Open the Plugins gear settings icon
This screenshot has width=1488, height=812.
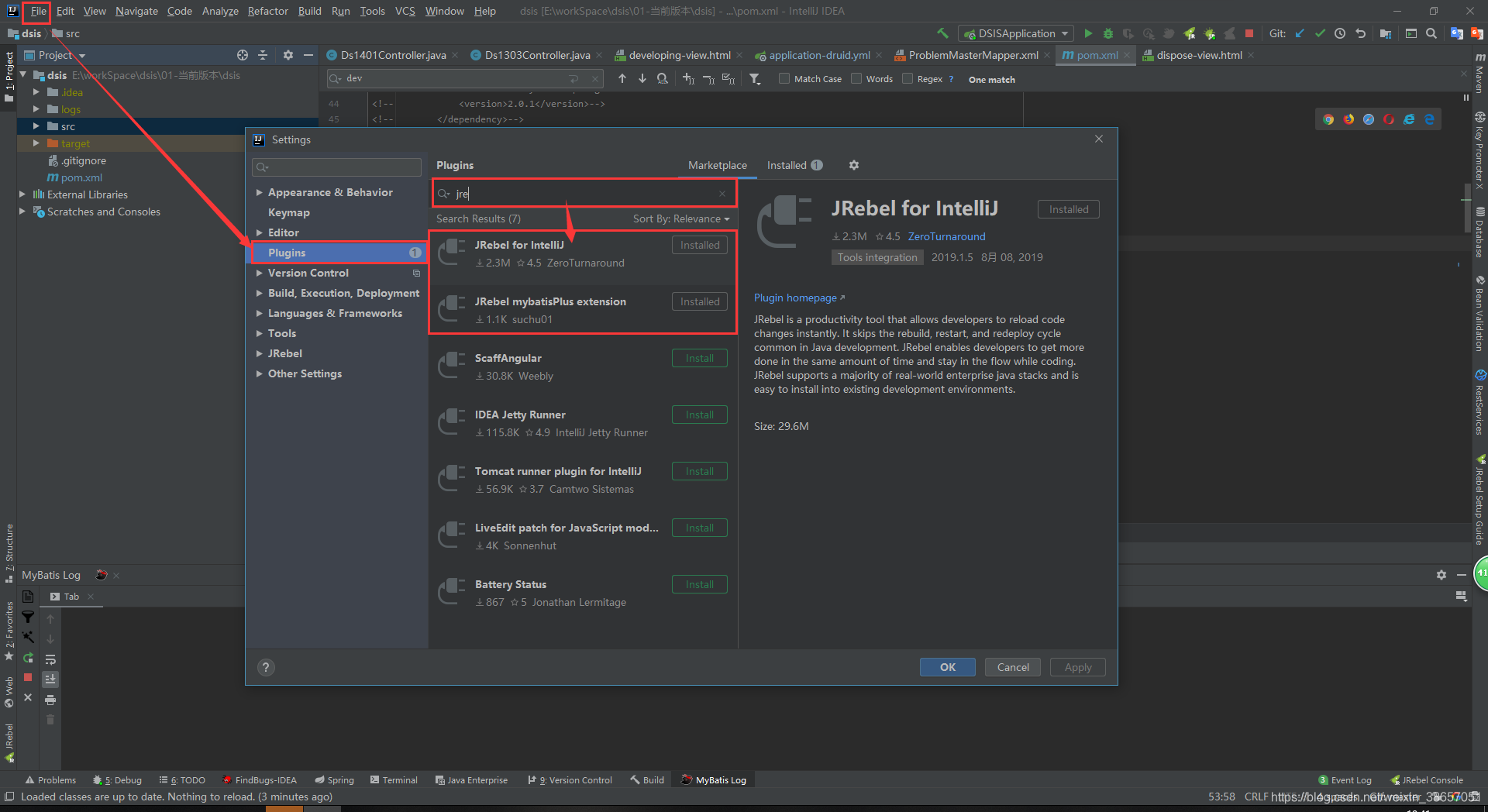pyautogui.click(x=853, y=165)
